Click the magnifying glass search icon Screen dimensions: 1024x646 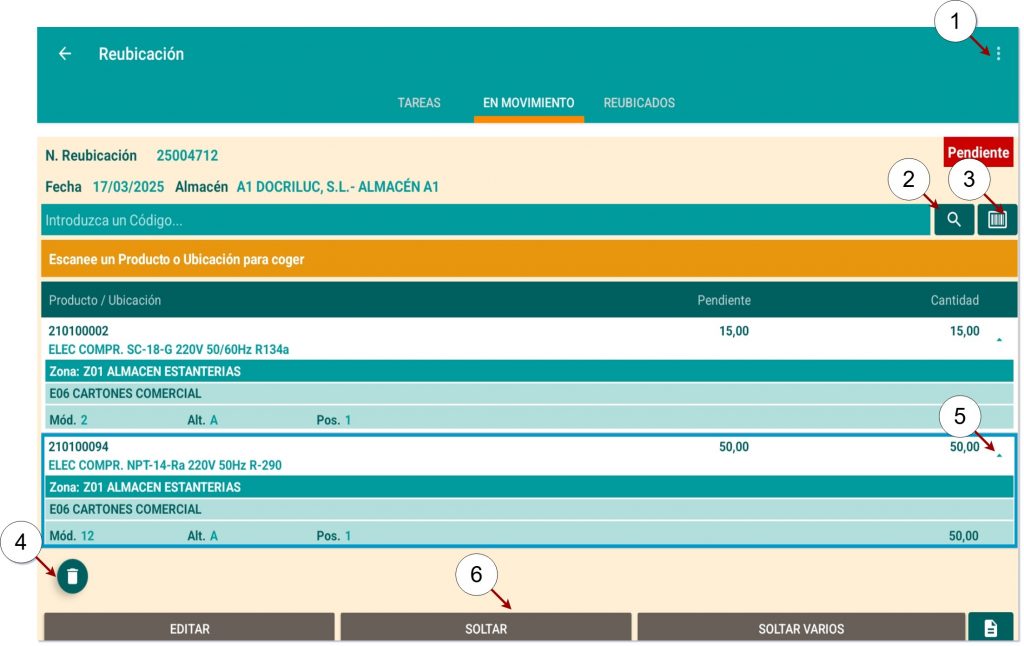(954, 220)
